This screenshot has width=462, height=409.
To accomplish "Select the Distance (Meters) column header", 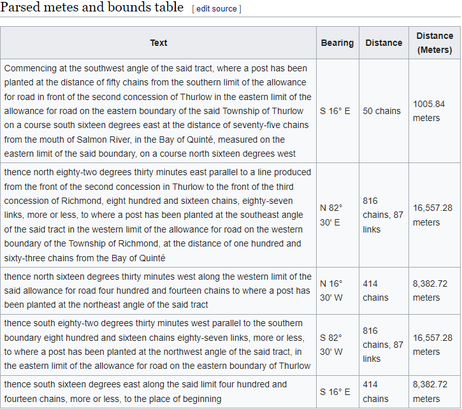I will [x=435, y=43].
